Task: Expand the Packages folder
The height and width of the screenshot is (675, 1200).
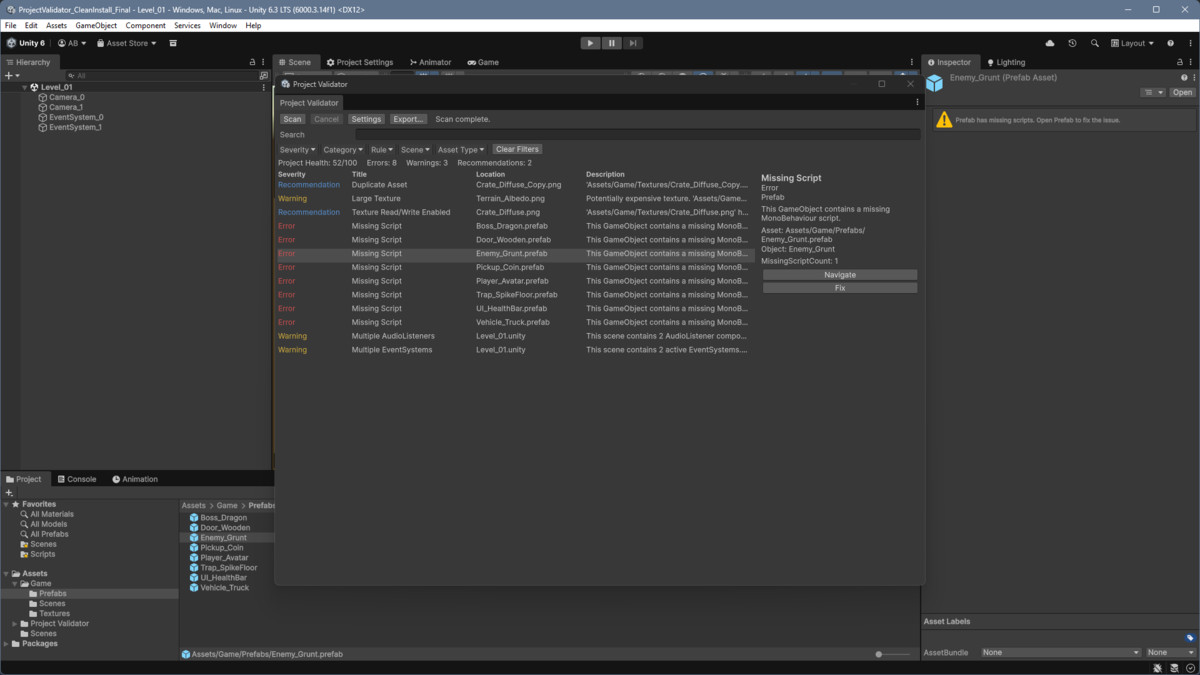Action: tap(6, 644)
